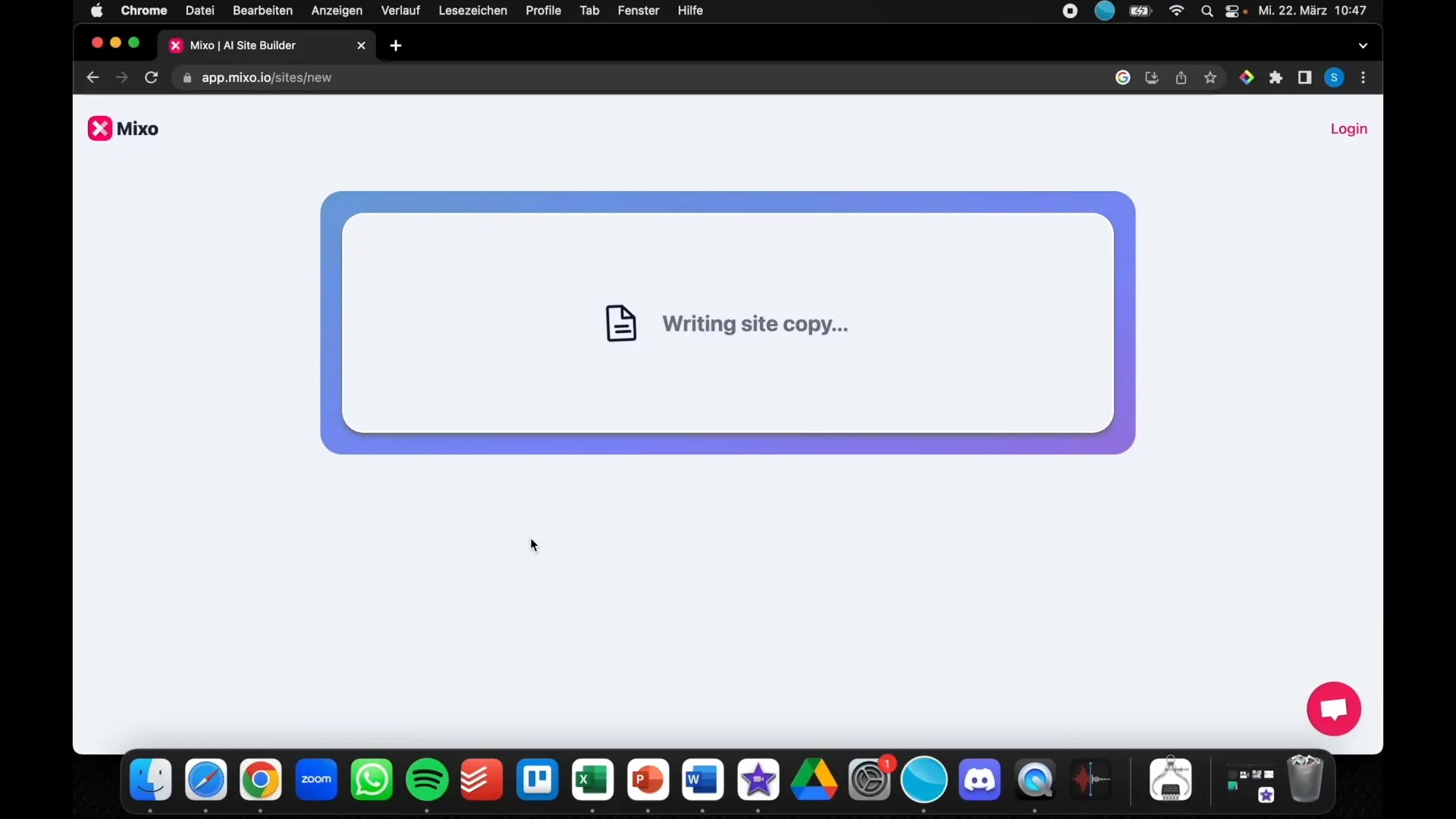Open Spotify from the Dock

(x=427, y=780)
